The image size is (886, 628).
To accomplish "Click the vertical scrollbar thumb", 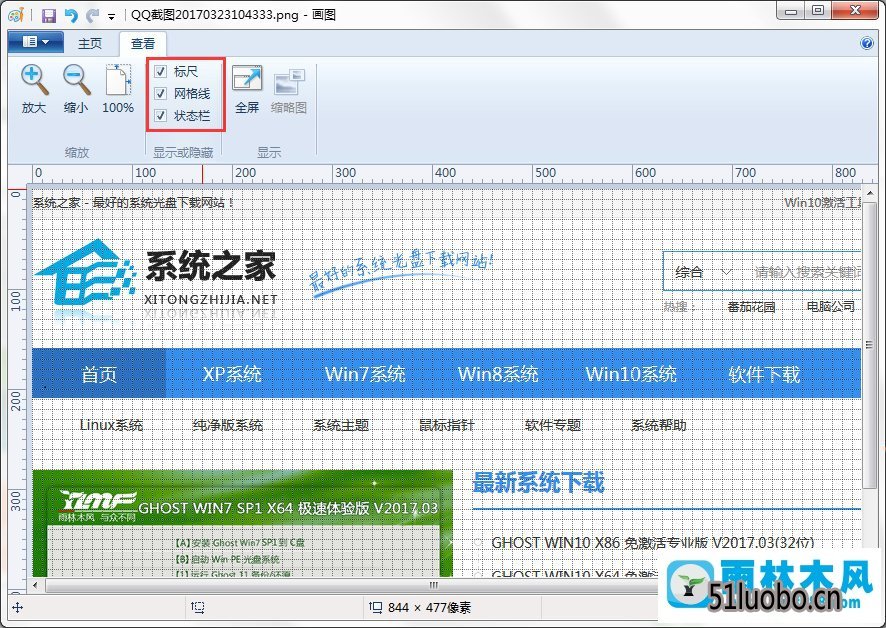I will click(x=870, y=345).
